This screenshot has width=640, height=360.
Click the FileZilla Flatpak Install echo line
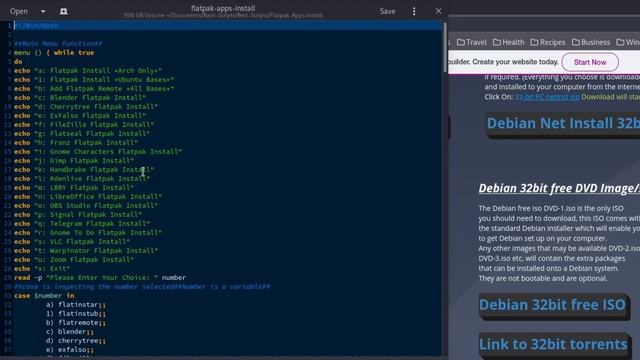pos(84,124)
